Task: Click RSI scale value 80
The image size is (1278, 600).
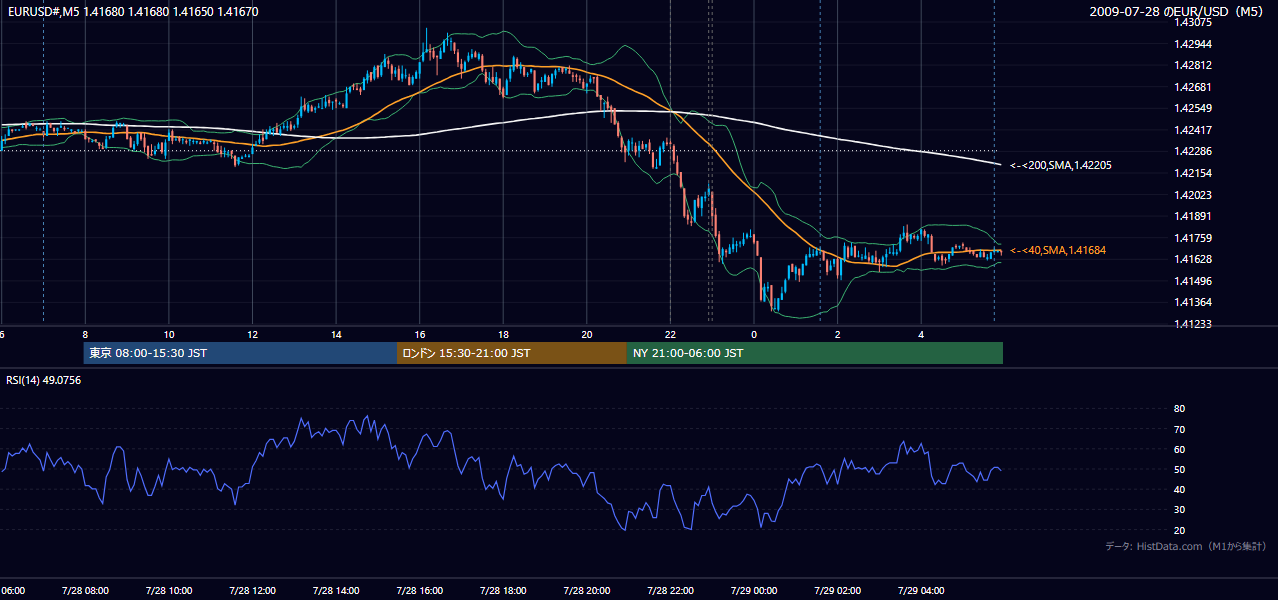Action: pos(1179,409)
